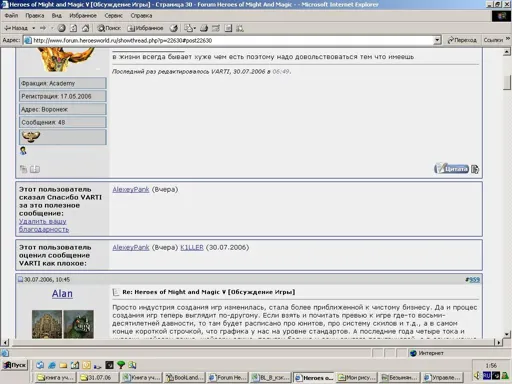Click Удалить вашу благодарность link
The image size is (512, 384).
pyautogui.click(x=44, y=225)
